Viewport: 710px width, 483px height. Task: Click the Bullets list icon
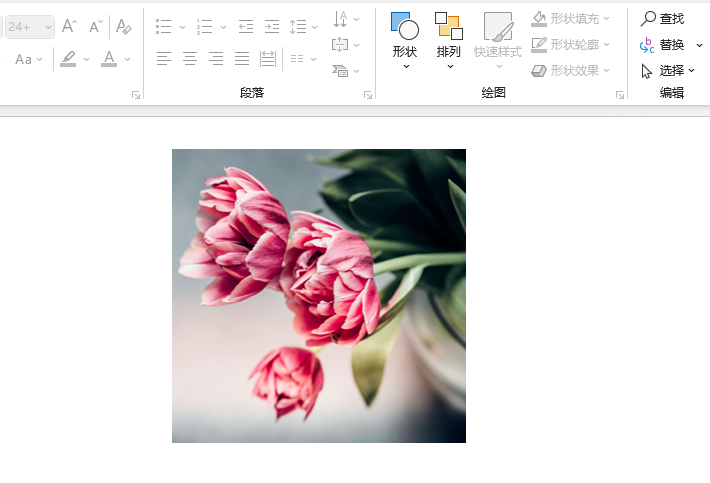[163, 27]
